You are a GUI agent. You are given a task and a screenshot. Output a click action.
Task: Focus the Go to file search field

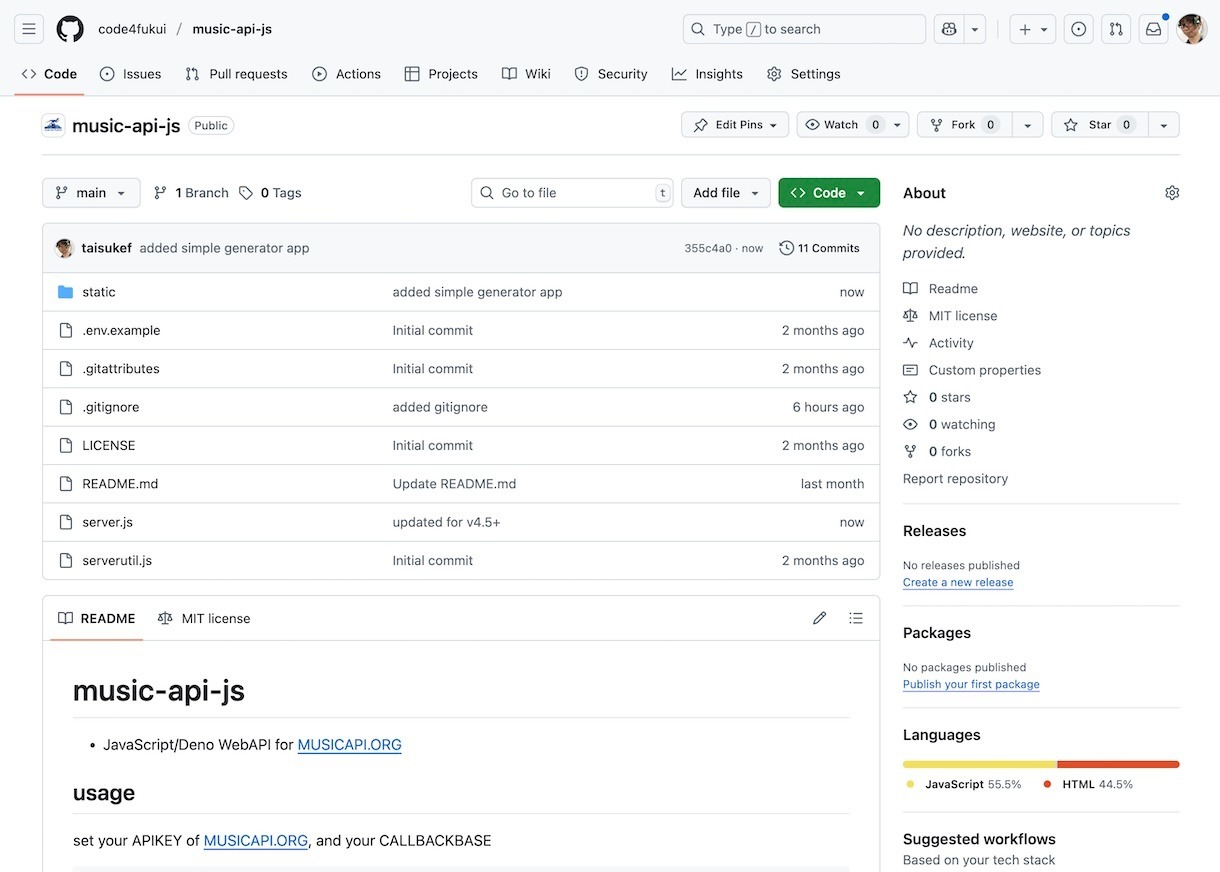tap(573, 193)
